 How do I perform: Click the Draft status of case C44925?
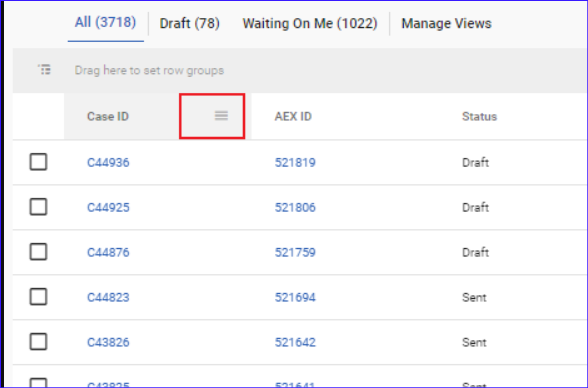point(475,208)
